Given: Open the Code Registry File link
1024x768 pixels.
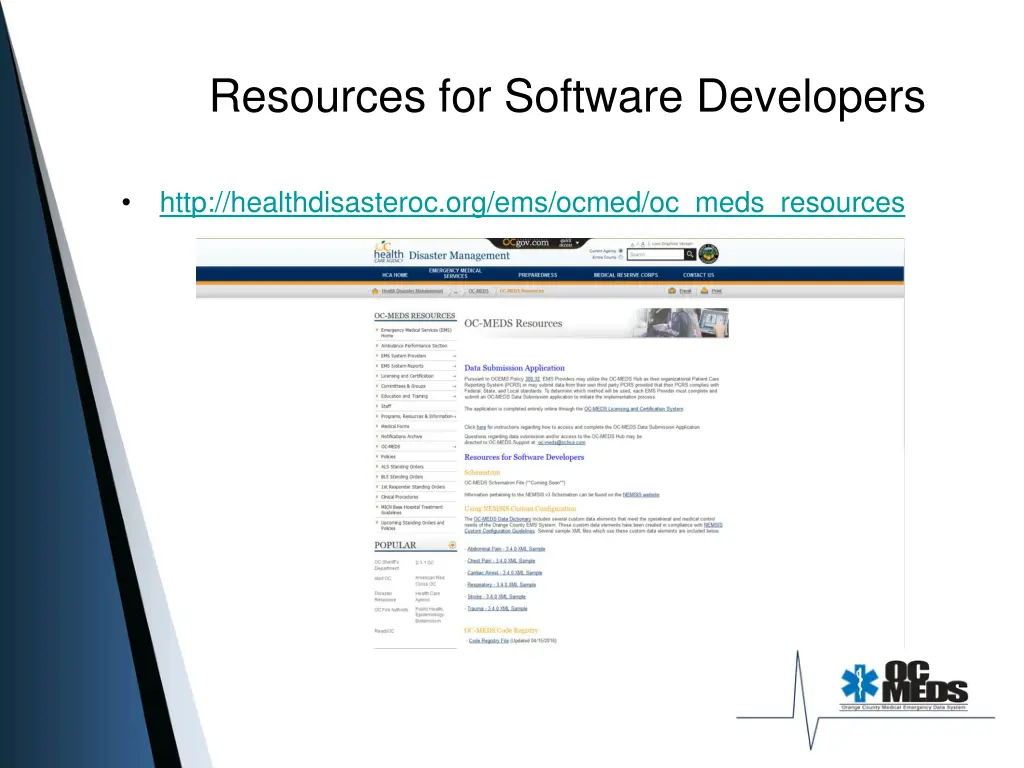Looking at the screenshot, I should 488,641.
